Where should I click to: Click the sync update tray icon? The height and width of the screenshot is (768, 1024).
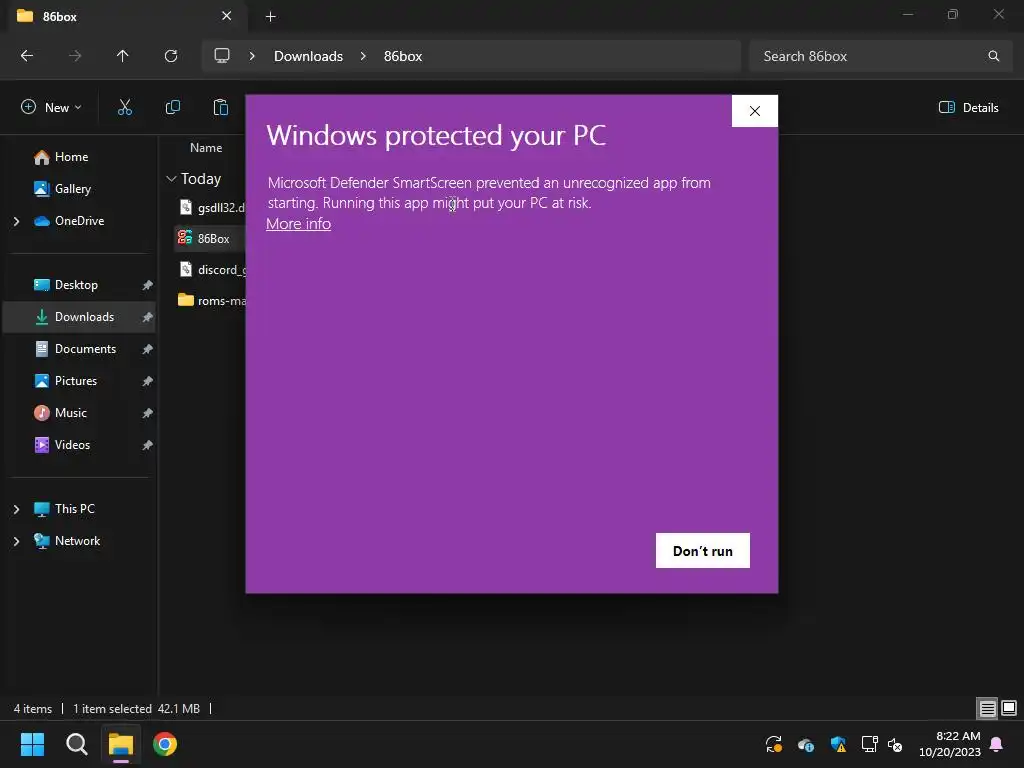[774, 744]
